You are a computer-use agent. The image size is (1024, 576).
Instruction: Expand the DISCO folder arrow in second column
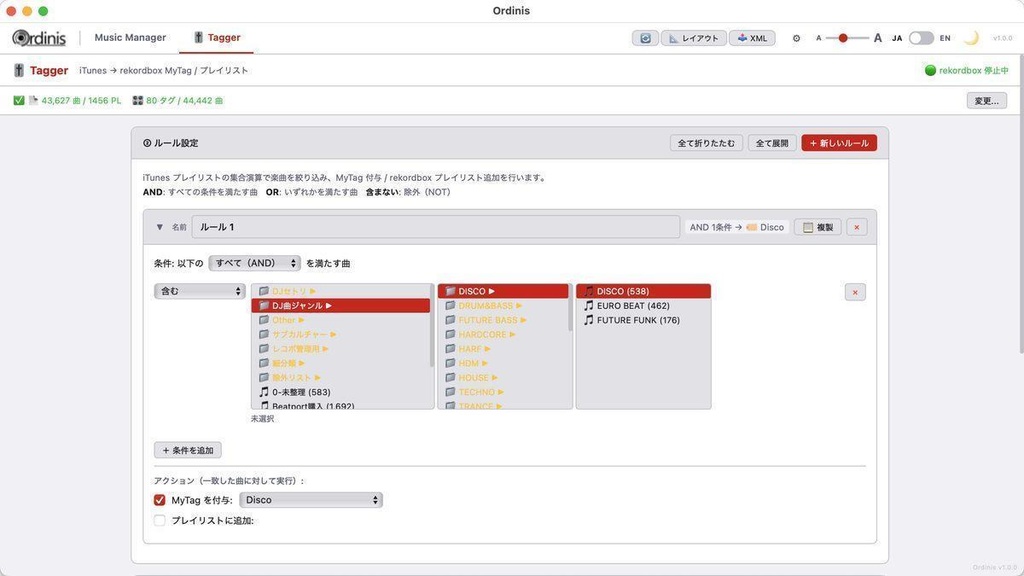[x=492, y=291]
